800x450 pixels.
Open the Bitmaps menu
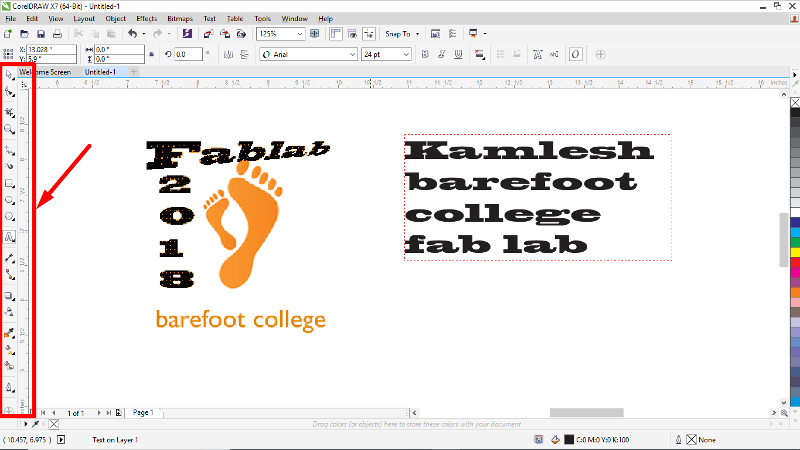(180, 18)
